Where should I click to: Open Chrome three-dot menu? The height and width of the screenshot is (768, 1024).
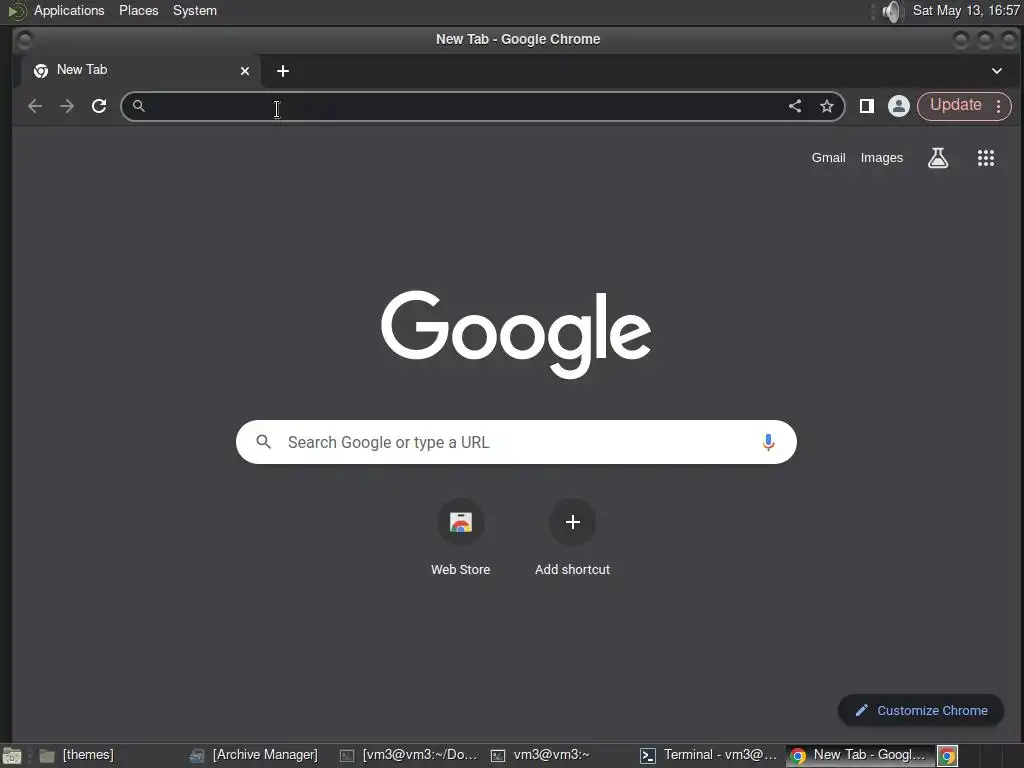(x=999, y=106)
